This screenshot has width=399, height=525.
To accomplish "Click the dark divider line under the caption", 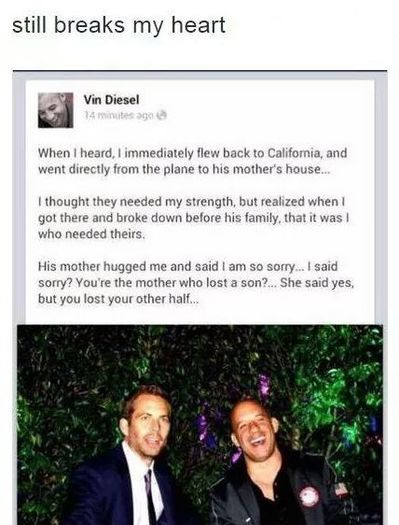I will [200, 71].
